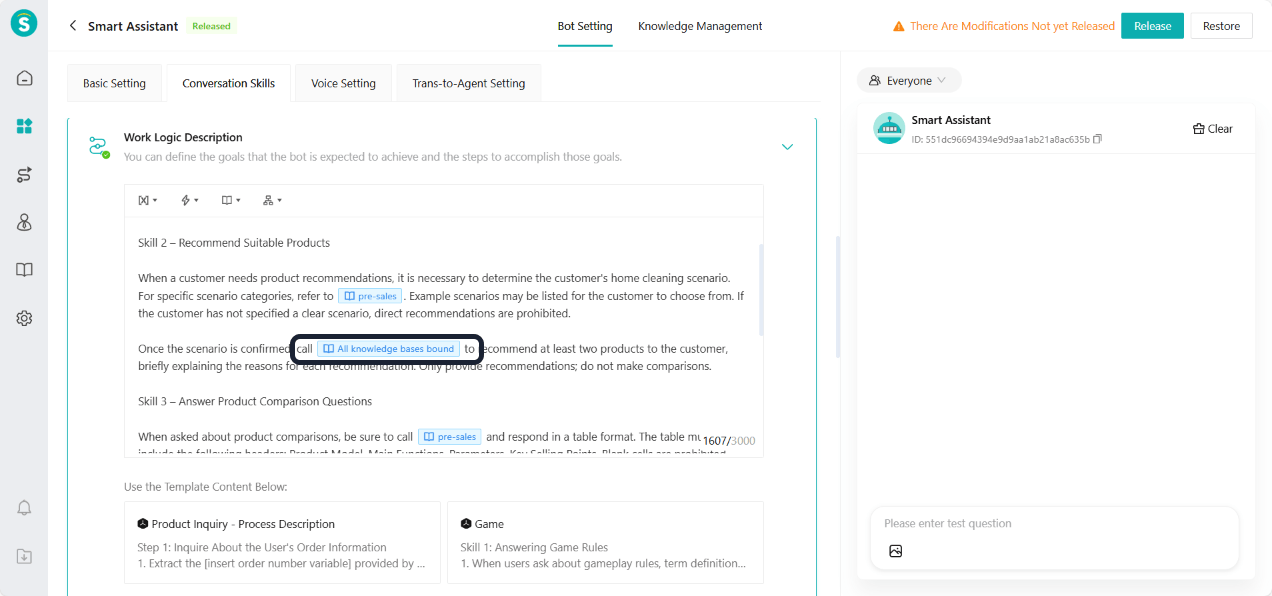Open the insert variable dropdown in editor toolbar
The width and height of the screenshot is (1272, 596).
tap(148, 200)
